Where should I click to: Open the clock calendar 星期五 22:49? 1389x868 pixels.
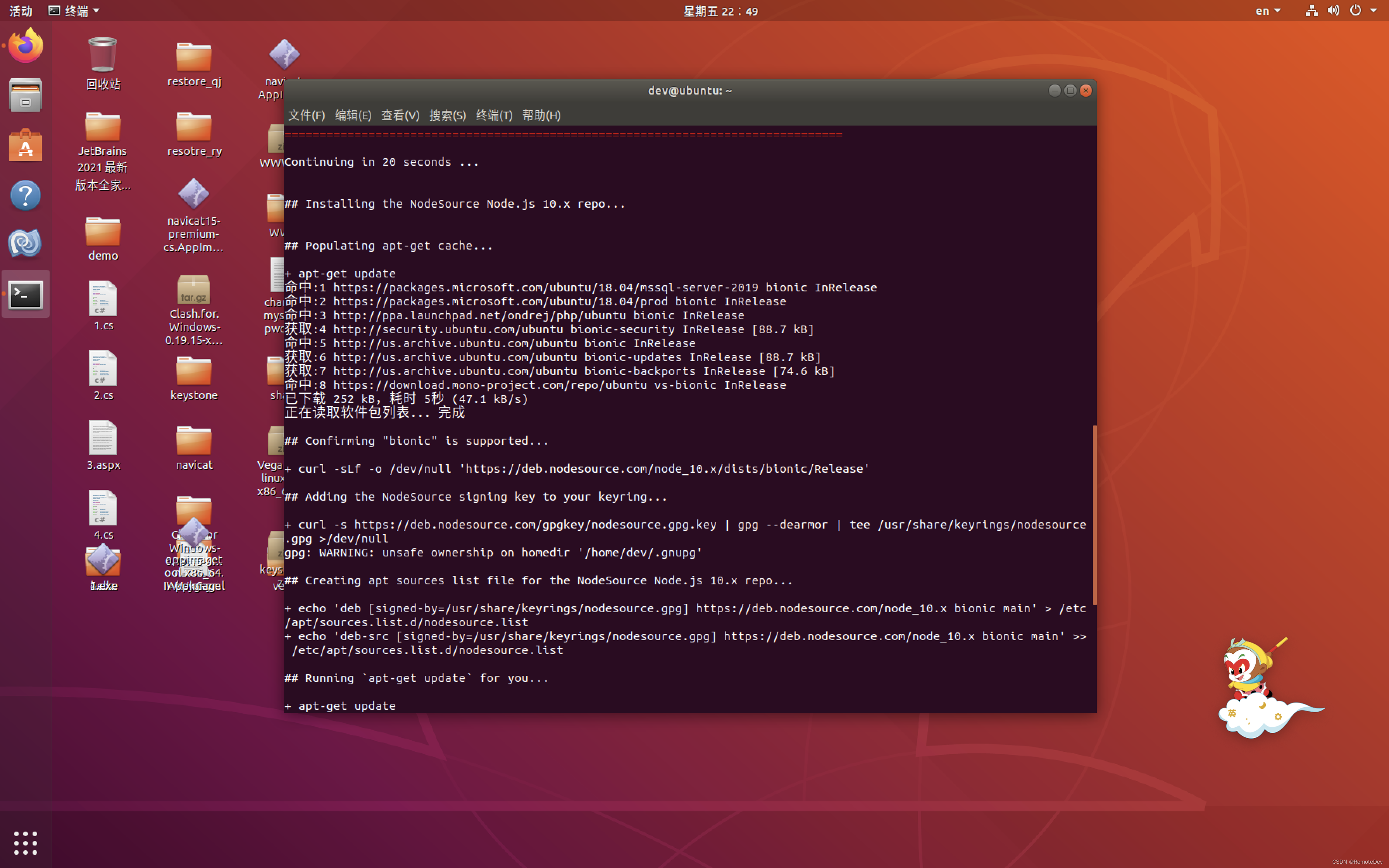720,11
